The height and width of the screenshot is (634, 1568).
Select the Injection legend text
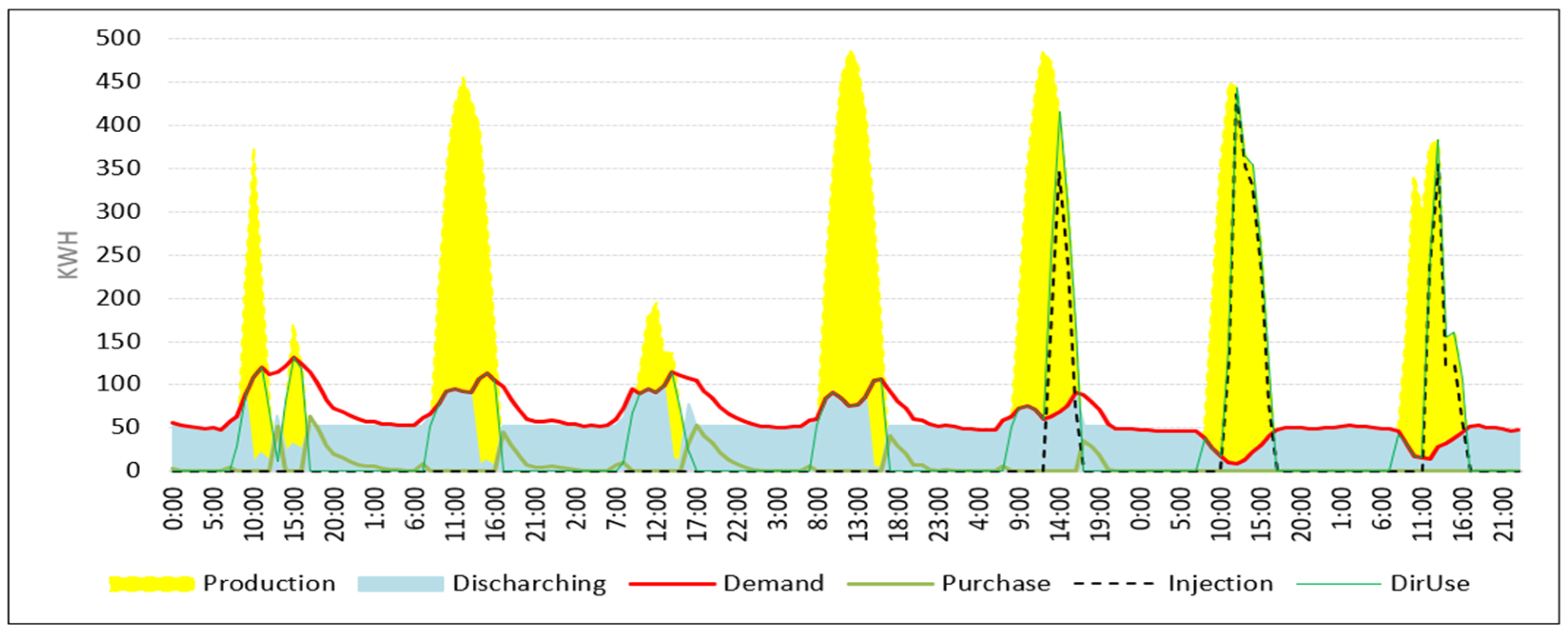1220,584
